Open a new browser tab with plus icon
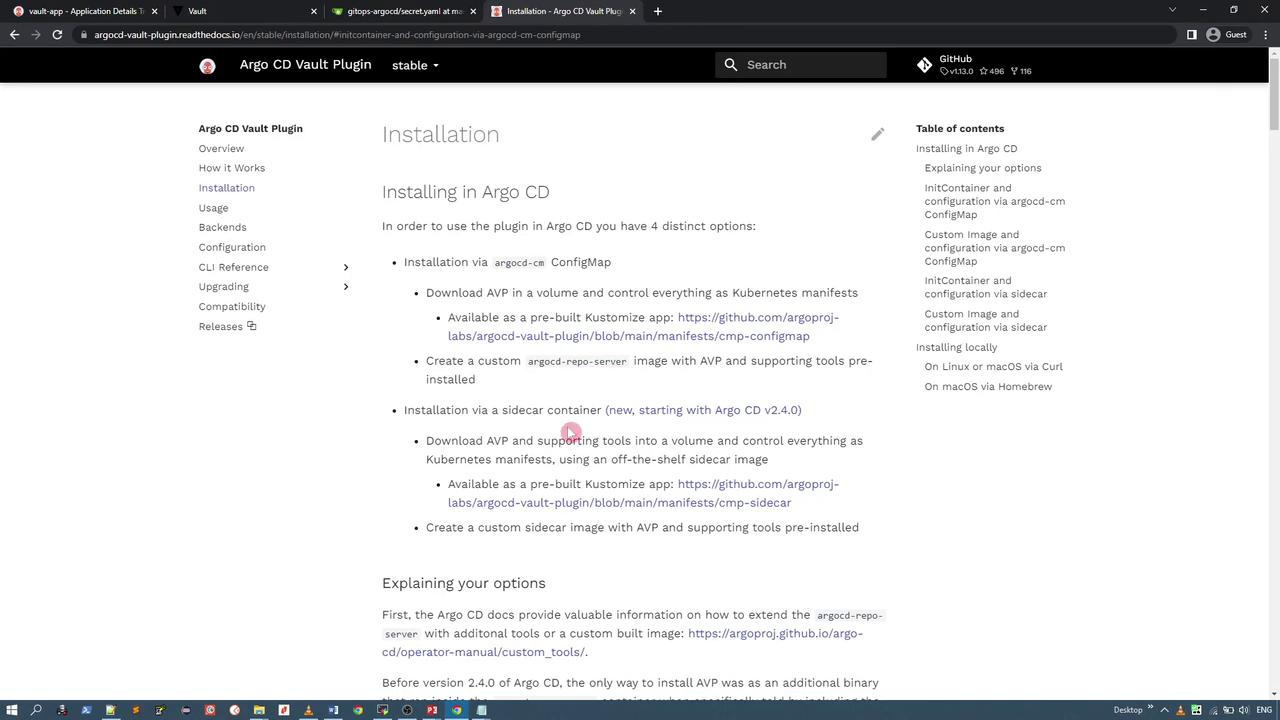1280x720 pixels. (x=657, y=11)
